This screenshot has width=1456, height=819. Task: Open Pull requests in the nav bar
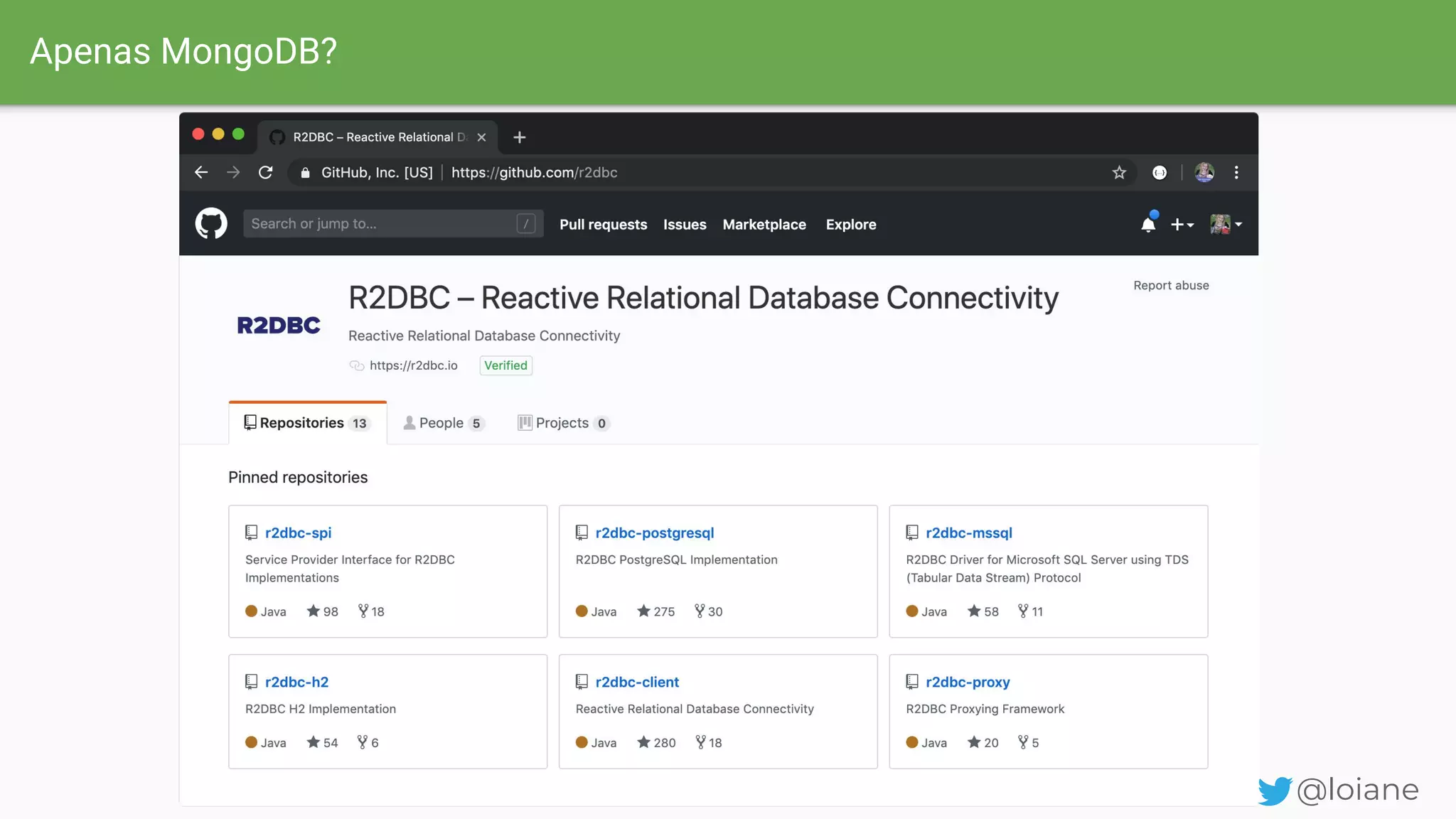pyautogui.click(x=603, y=225)
